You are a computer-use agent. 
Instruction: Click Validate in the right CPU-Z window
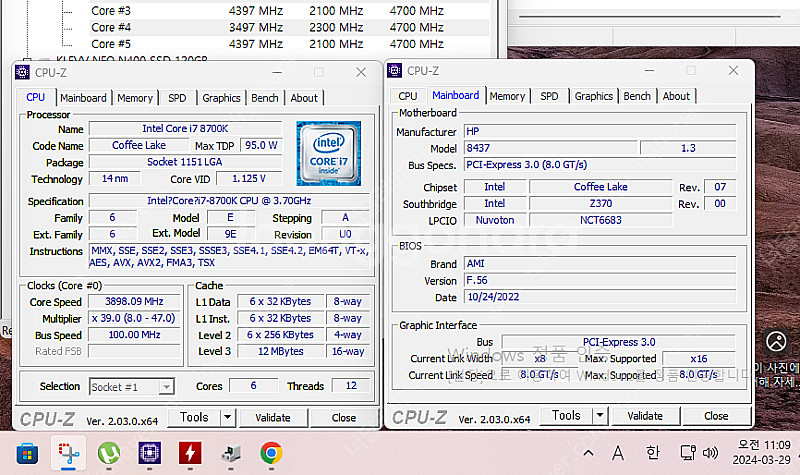point(645,416)
